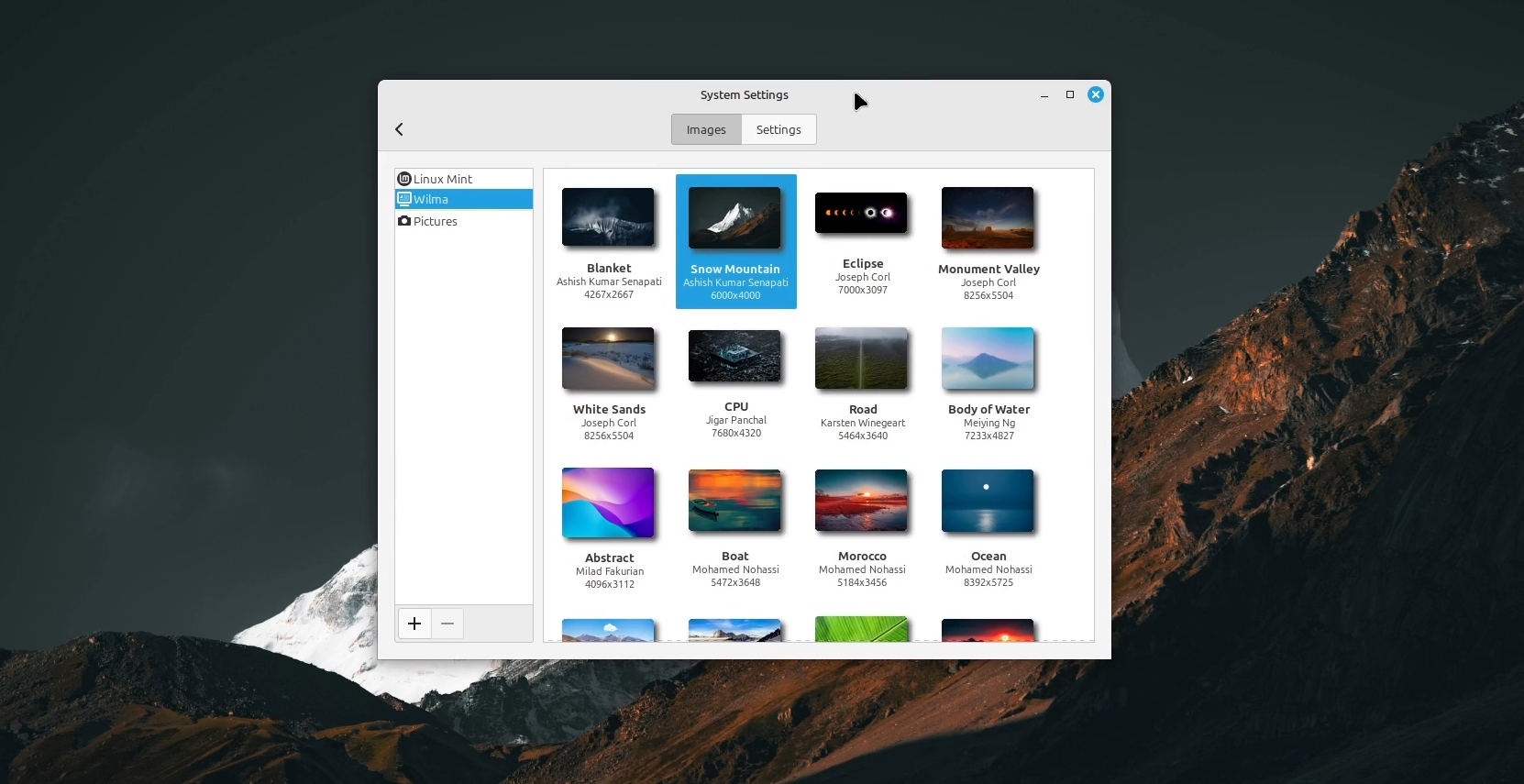The height and width of the screenshot is (784, 1524).
Task: Choose the Blanket wallpaper thumbnail
Action: [x=608, y=217]
